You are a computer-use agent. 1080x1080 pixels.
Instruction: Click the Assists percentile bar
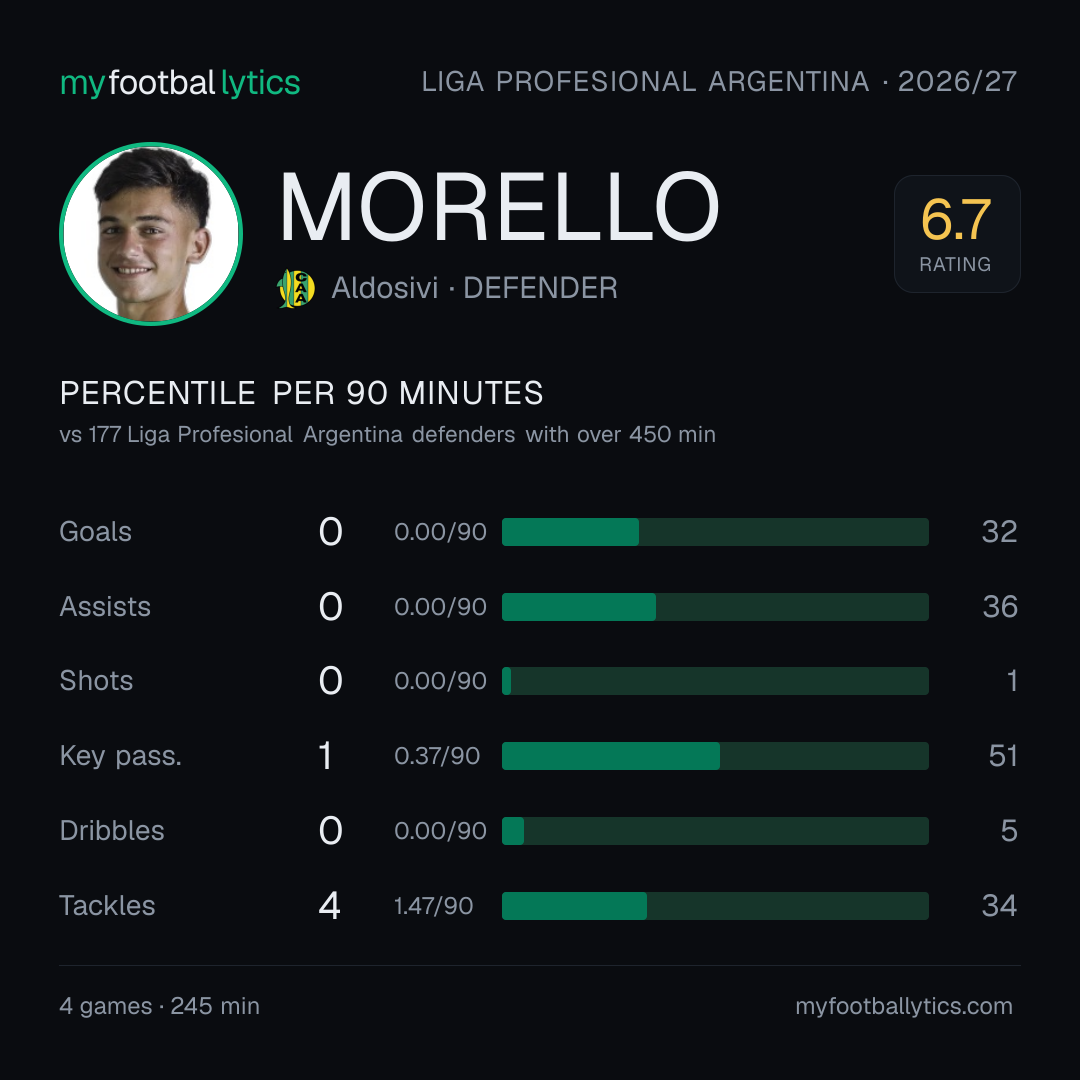(715, 607)
